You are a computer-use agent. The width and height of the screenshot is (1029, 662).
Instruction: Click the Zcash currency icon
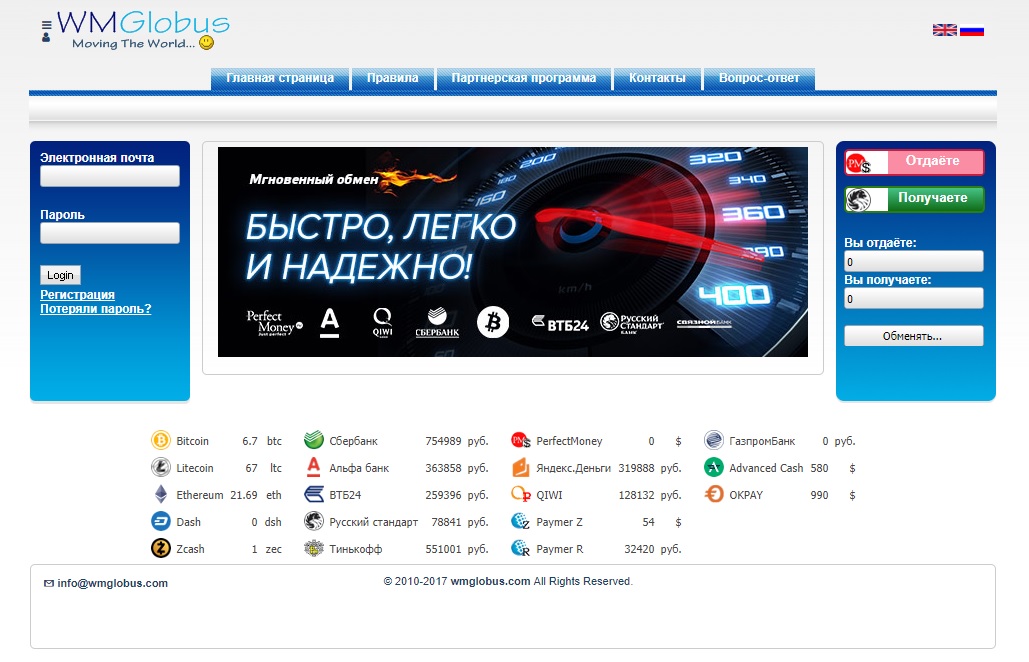pyautogui.click(x=161, y=548)
